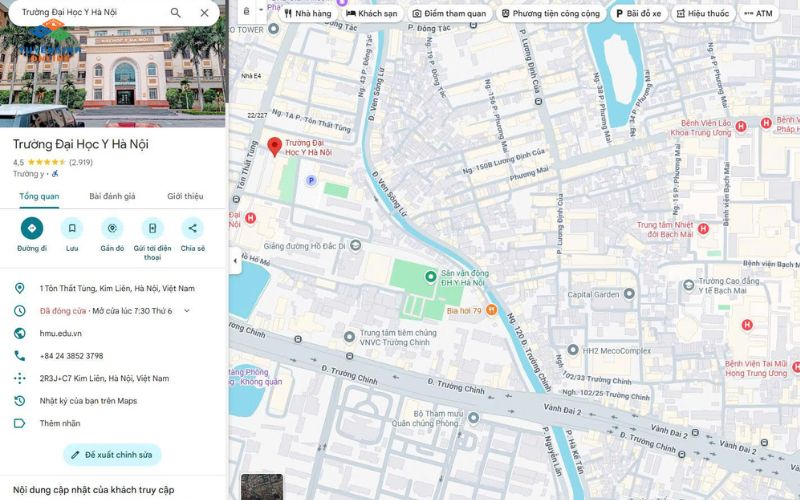Save the place with the Lưu icon
This screenshot has width=800, height=500.
72,229
